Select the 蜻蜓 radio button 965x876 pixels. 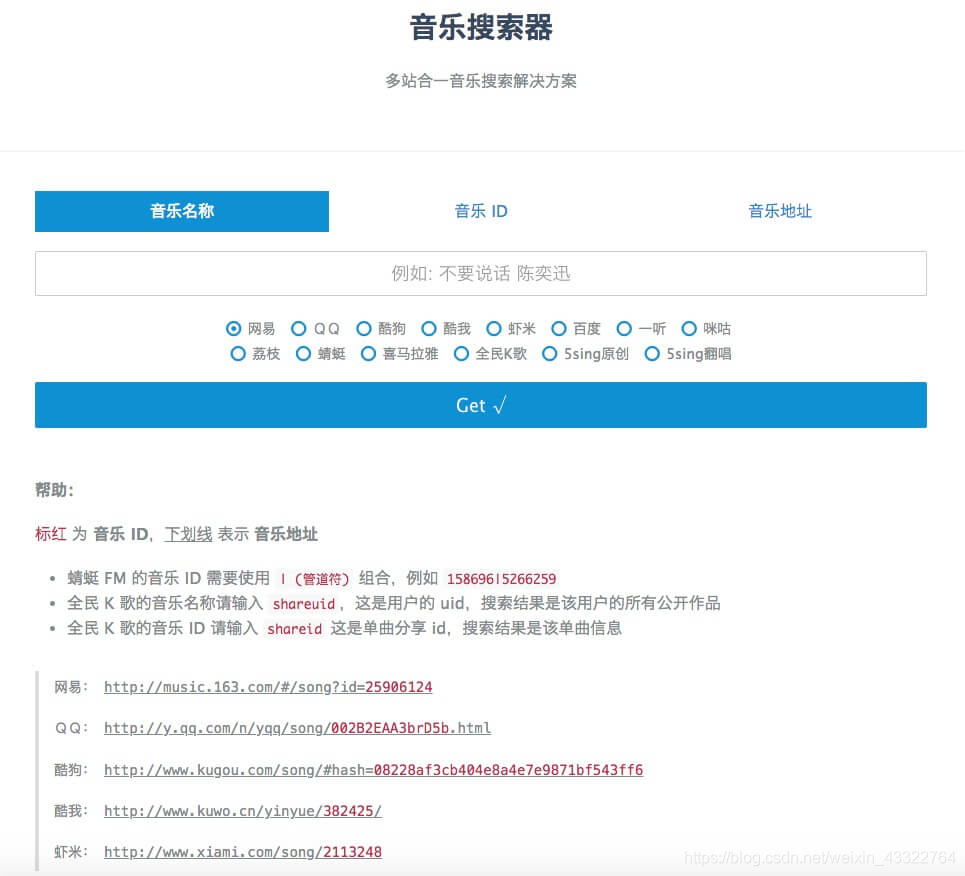coord(304,354)
